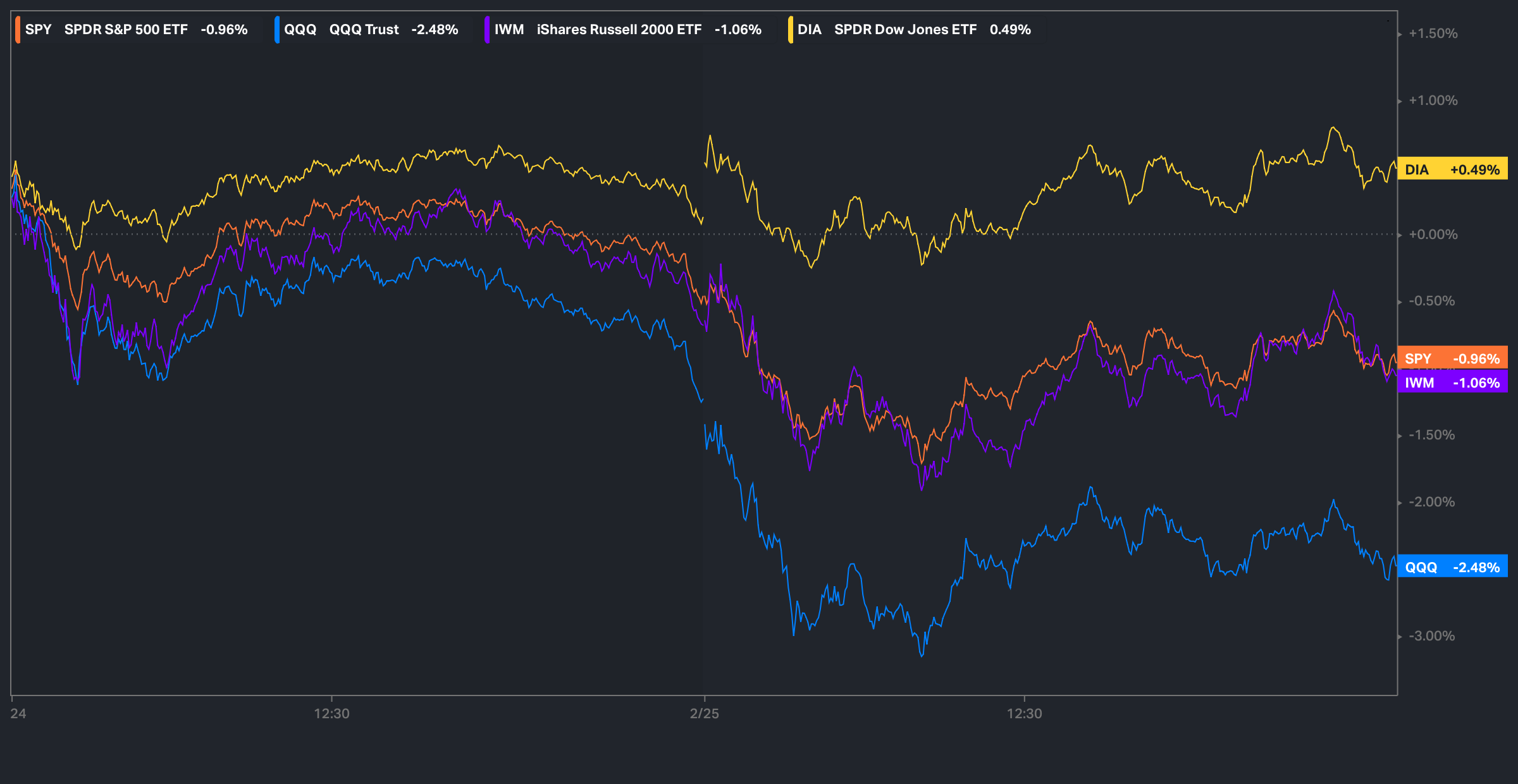Click the orange color marker beside SPY legend
The image size is (1518, 784).
click(18, 30)
